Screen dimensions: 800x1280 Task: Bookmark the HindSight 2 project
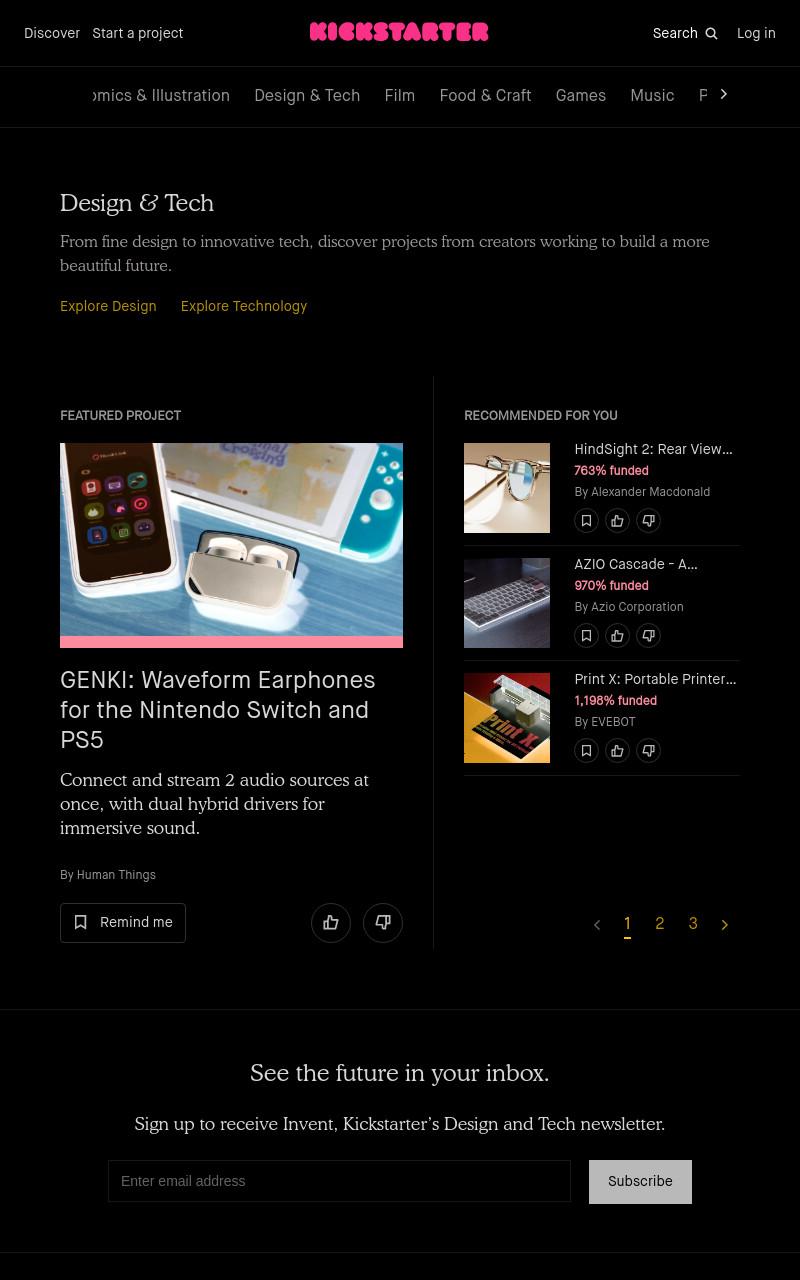click(x=587, y=521)
